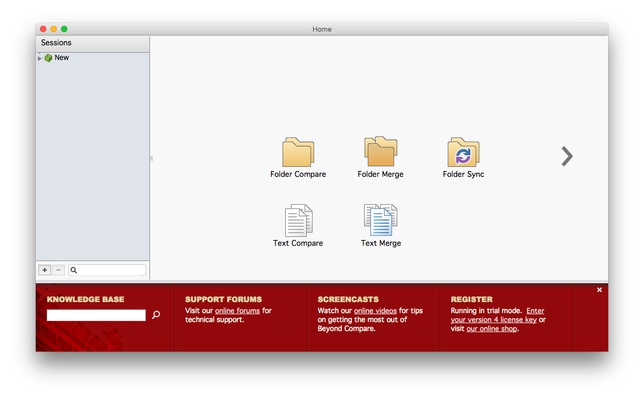Show more session types with right chevron
This screenshot has width=644, height=400.
[567, 156]
